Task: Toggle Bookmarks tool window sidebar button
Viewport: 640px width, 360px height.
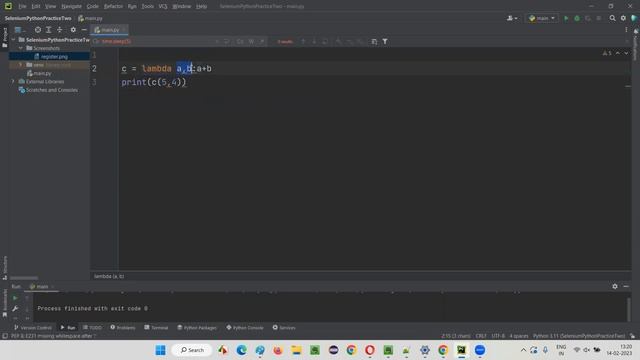Action: point(4,304)
